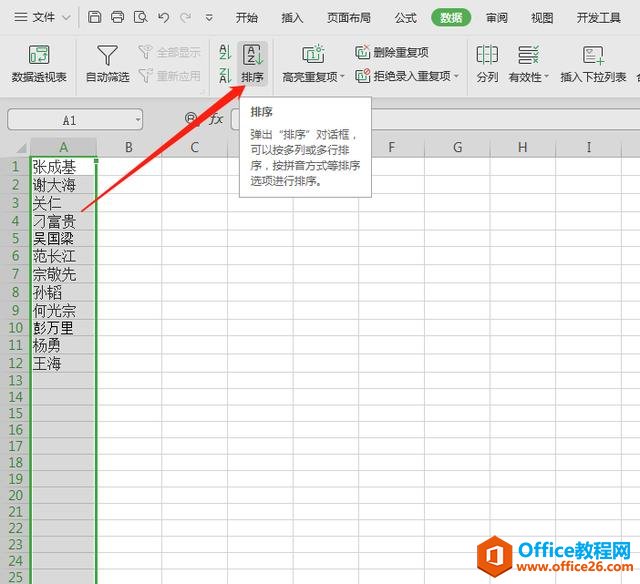
Task: Click 全部显示 show all button
Action: click(x=169, y=52)
